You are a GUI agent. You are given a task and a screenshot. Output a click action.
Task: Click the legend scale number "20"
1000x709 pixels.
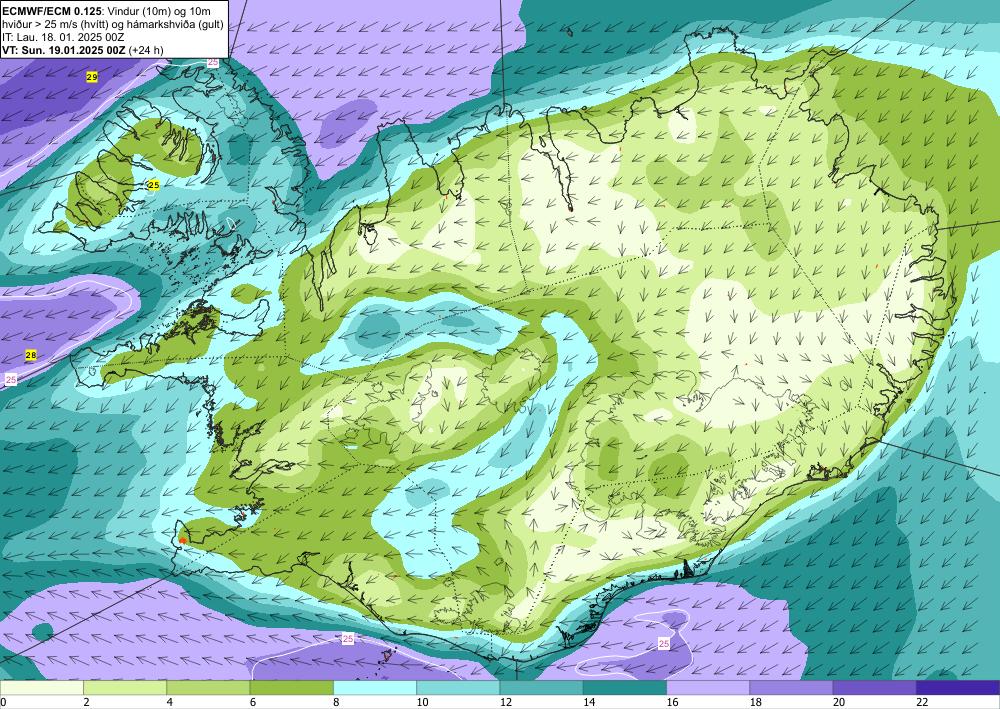pos(839,703)
